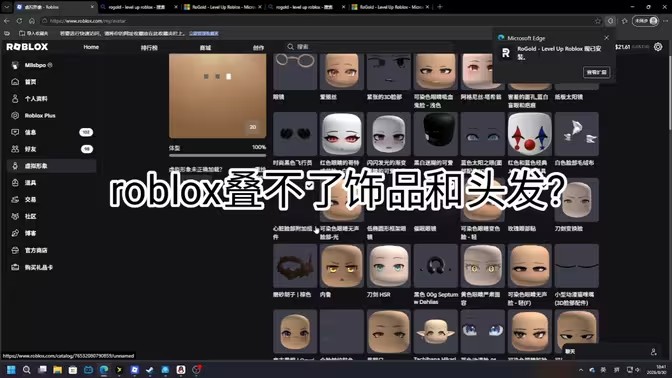This screenshot has height=378, width=672.
Task: Open the Windows Start menu
Action: (x=11, y=369)
